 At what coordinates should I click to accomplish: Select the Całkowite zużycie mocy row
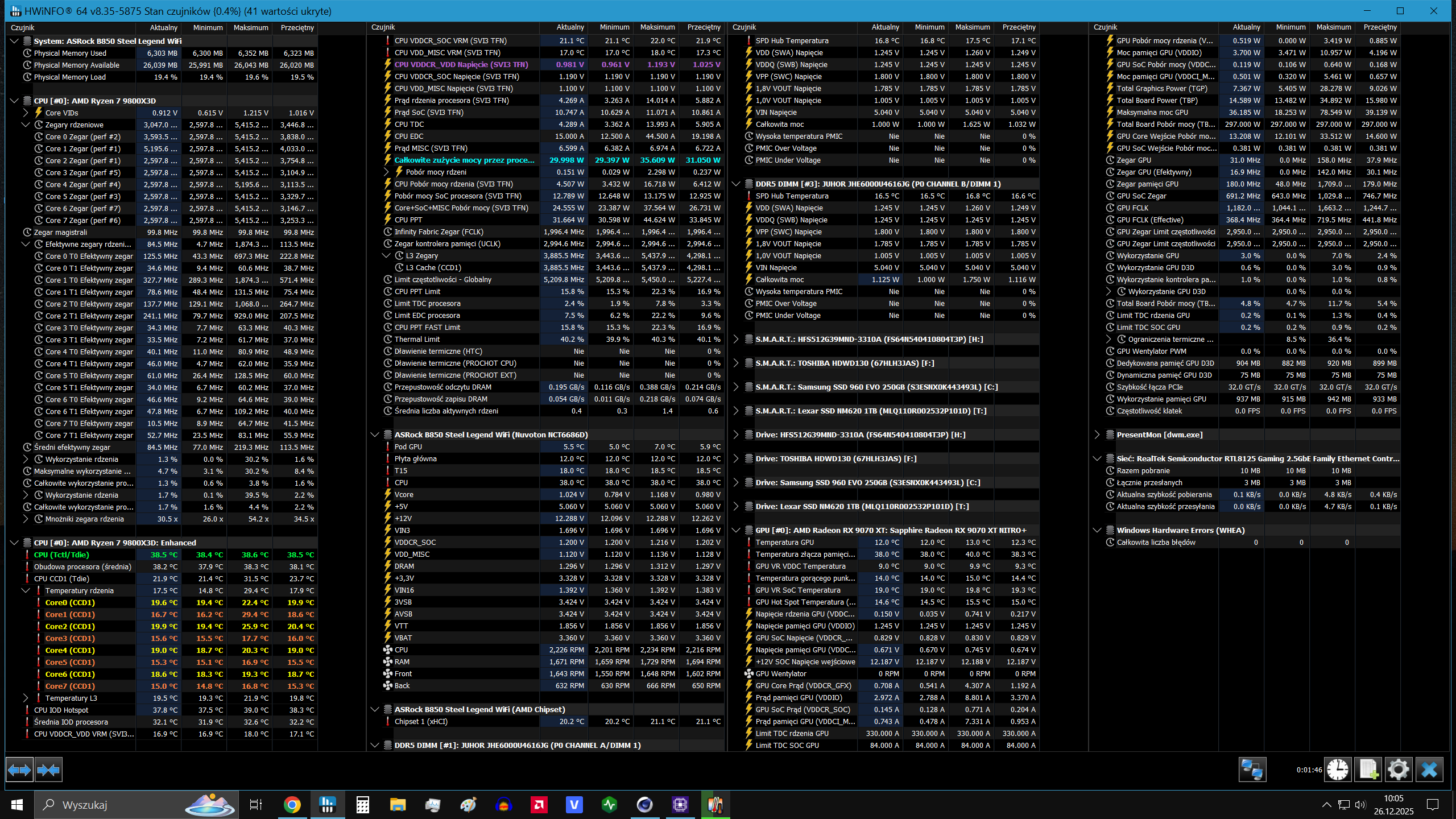464,160
